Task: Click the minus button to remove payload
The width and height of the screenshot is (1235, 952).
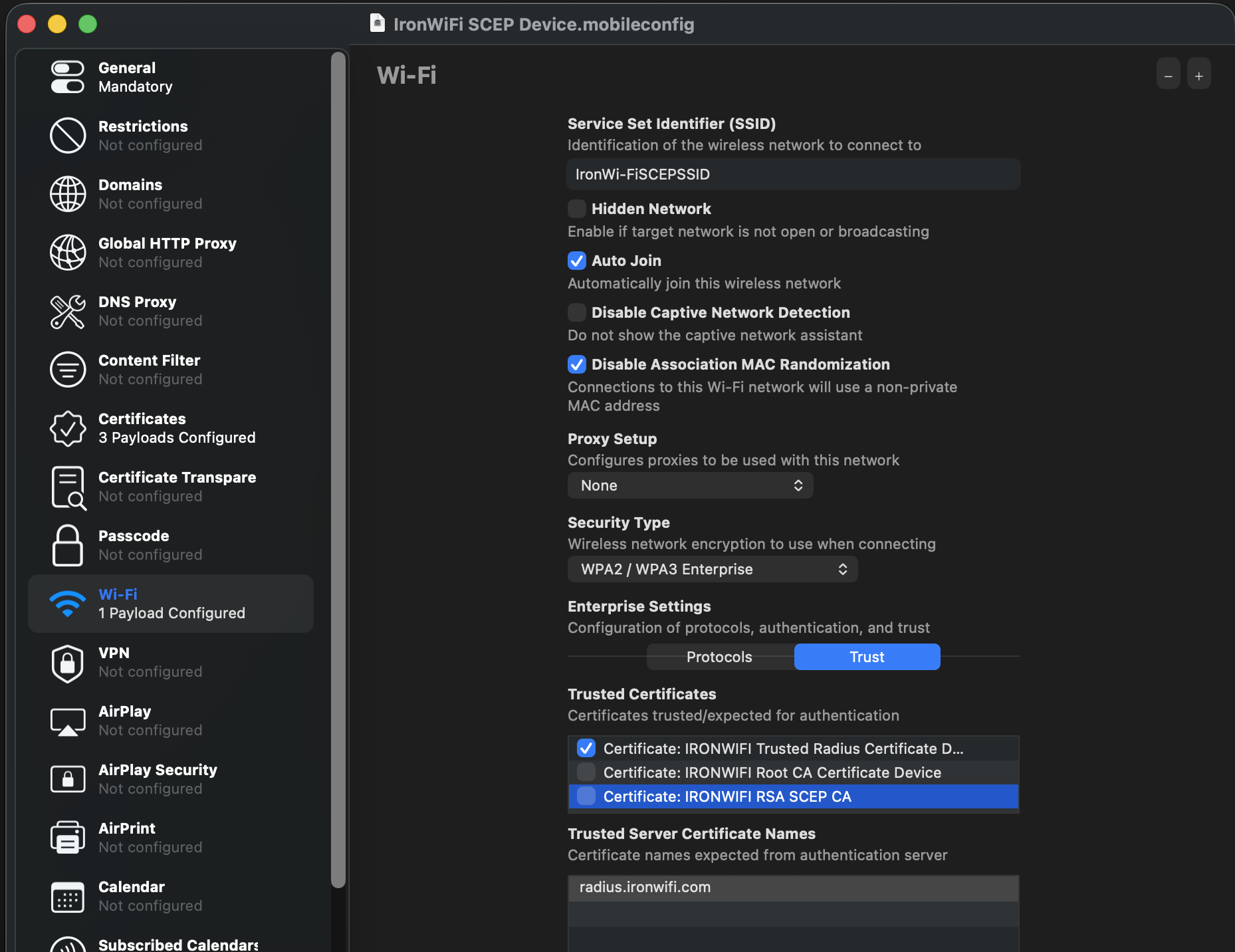Action: click(1168, 76)
